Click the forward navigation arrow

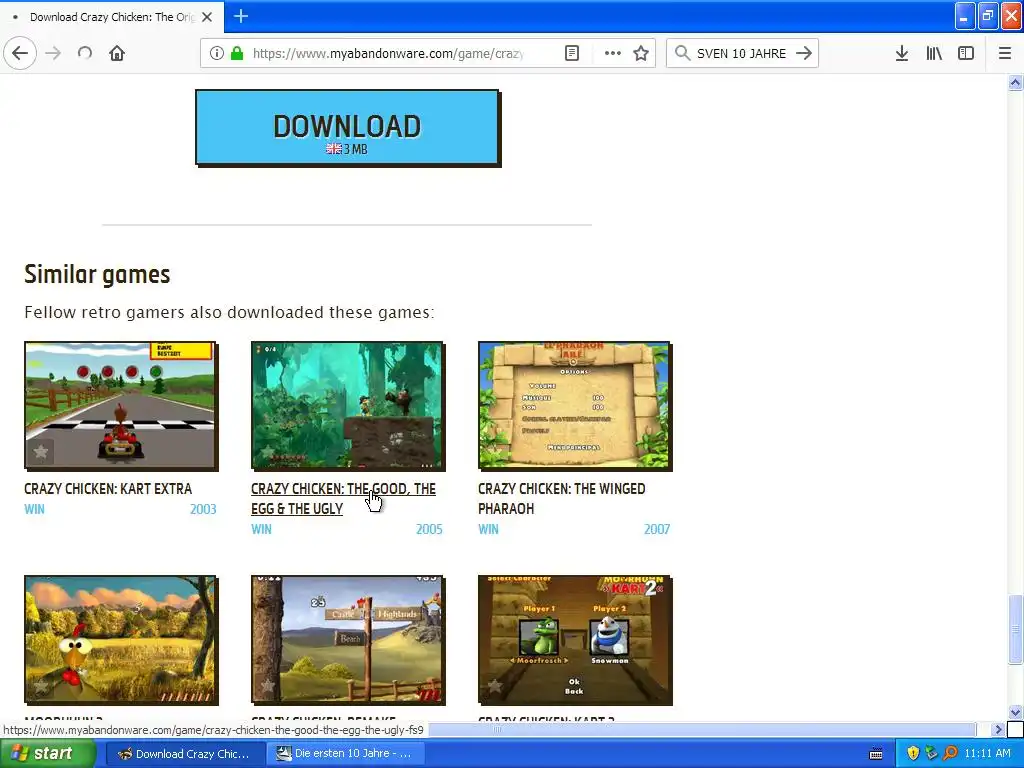pos(53,53)
